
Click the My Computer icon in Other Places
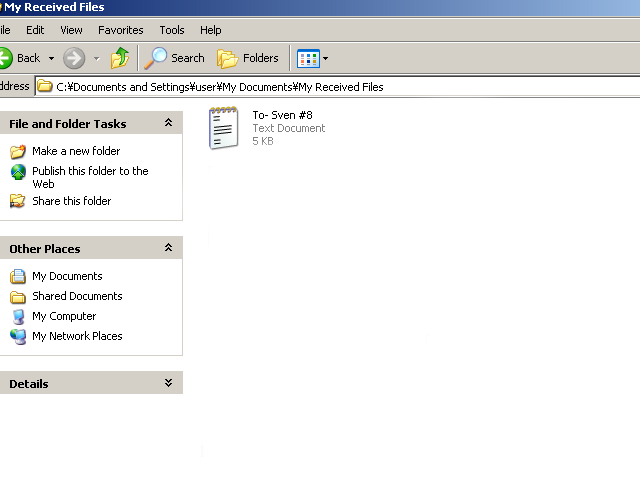click(18, 316)
